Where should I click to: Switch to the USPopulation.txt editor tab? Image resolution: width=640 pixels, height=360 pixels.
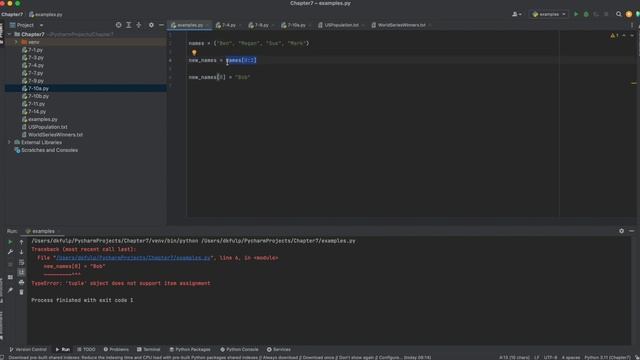tap(341, 25)
